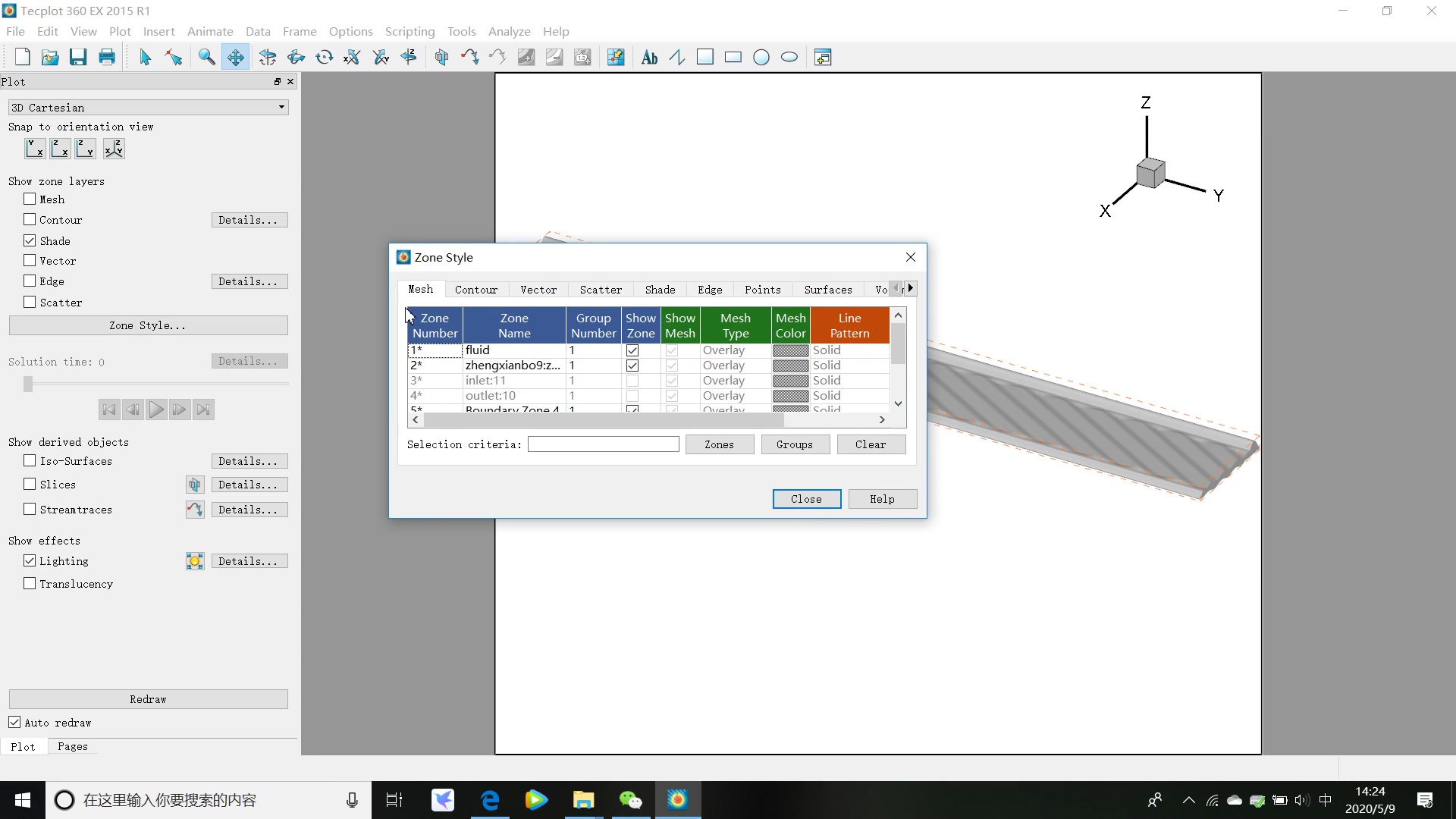1456x819 pixels.
Task: Snap to the XY orientation view
Action: [35, 149]
